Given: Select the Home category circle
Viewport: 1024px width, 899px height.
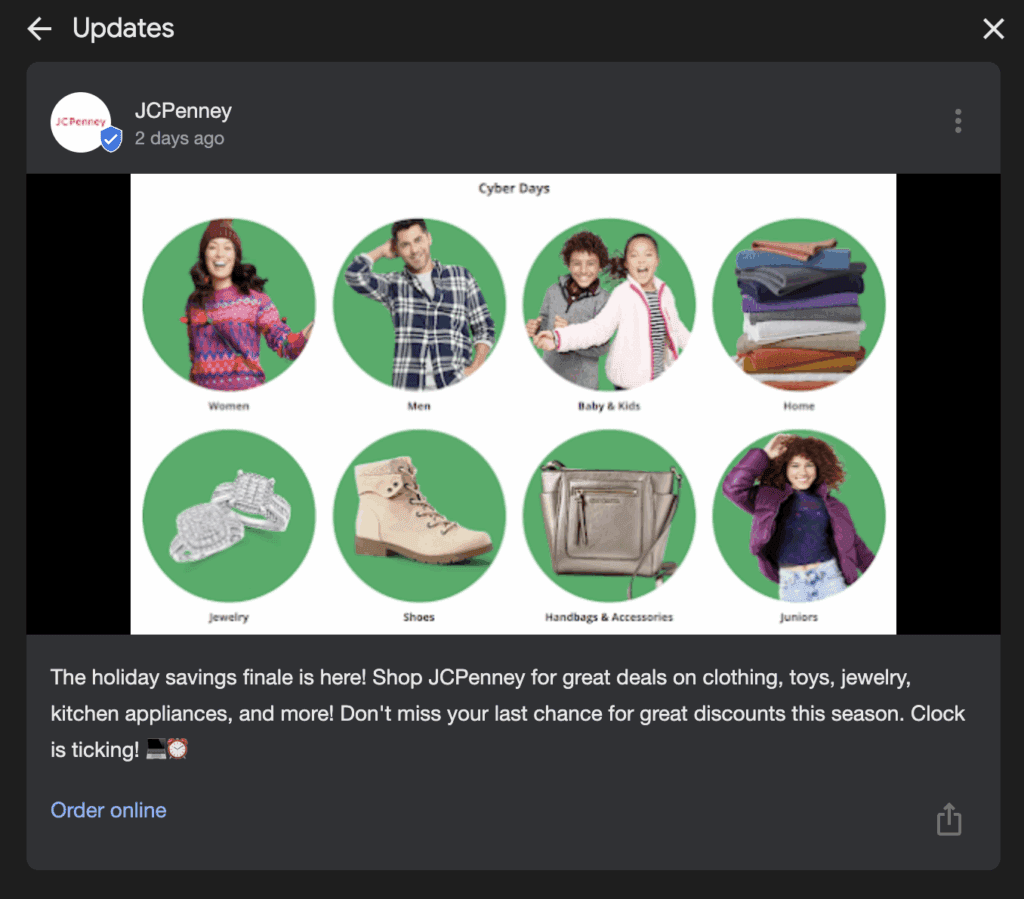Looking at the screenshot, I should [798, 305].
